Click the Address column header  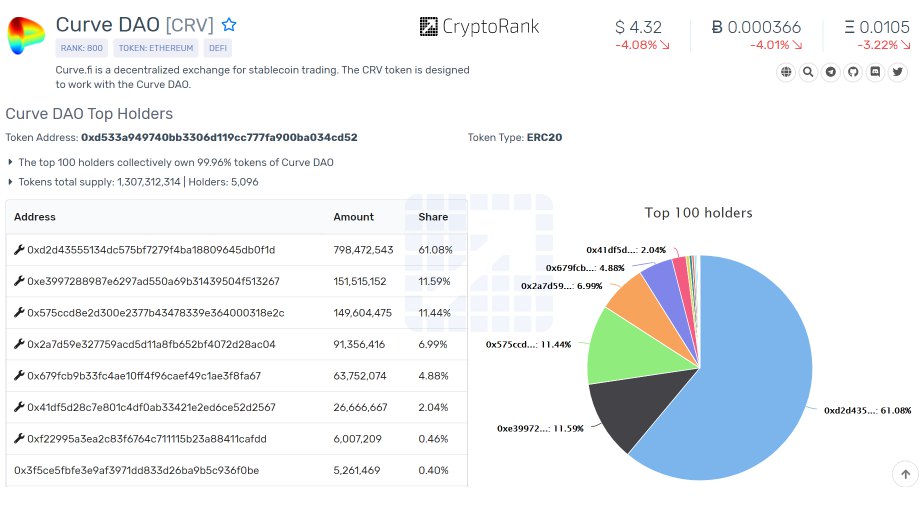click(35, 216)
